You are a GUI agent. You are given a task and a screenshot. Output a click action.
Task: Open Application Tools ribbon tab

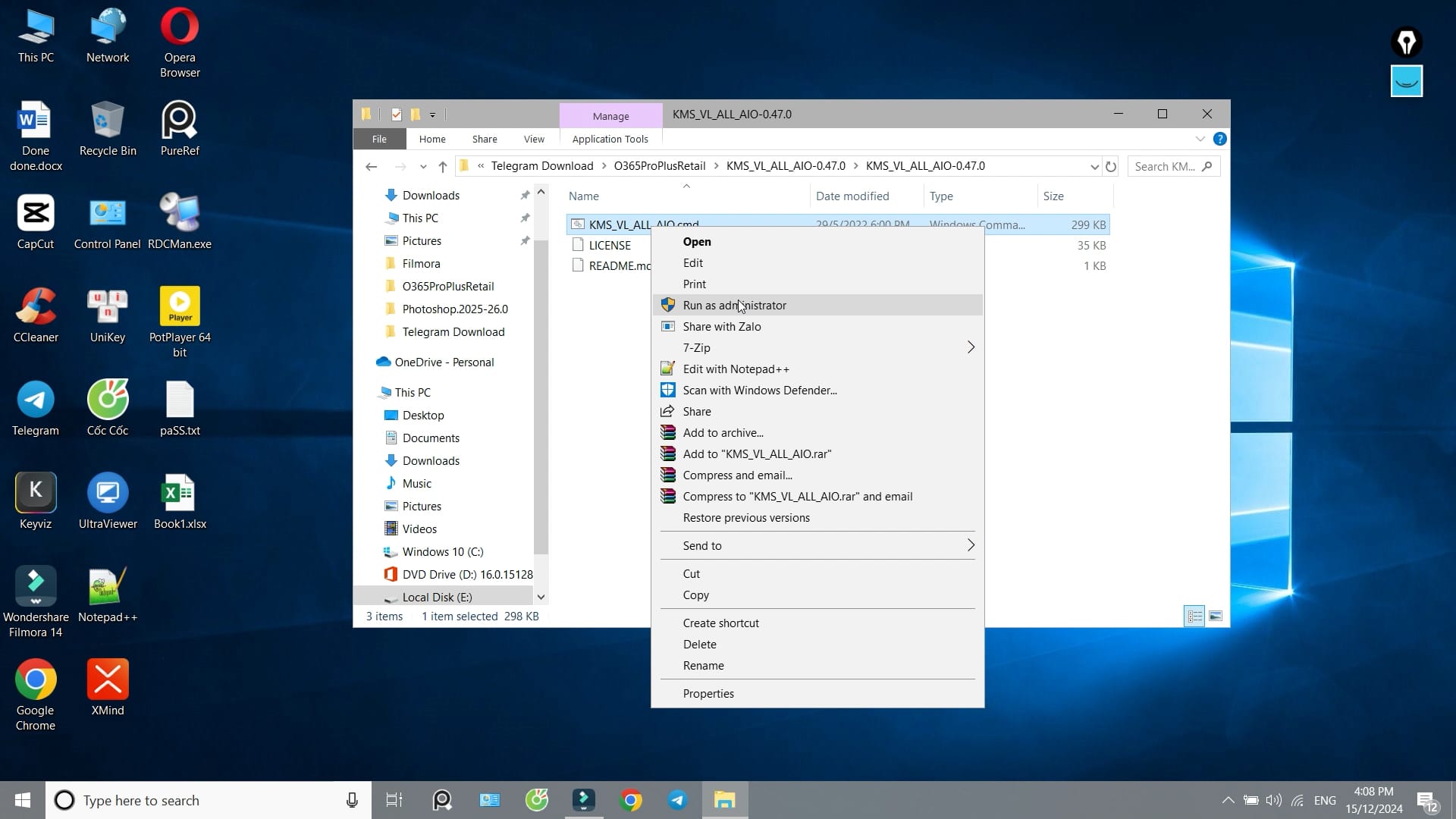tap(610, 139)
